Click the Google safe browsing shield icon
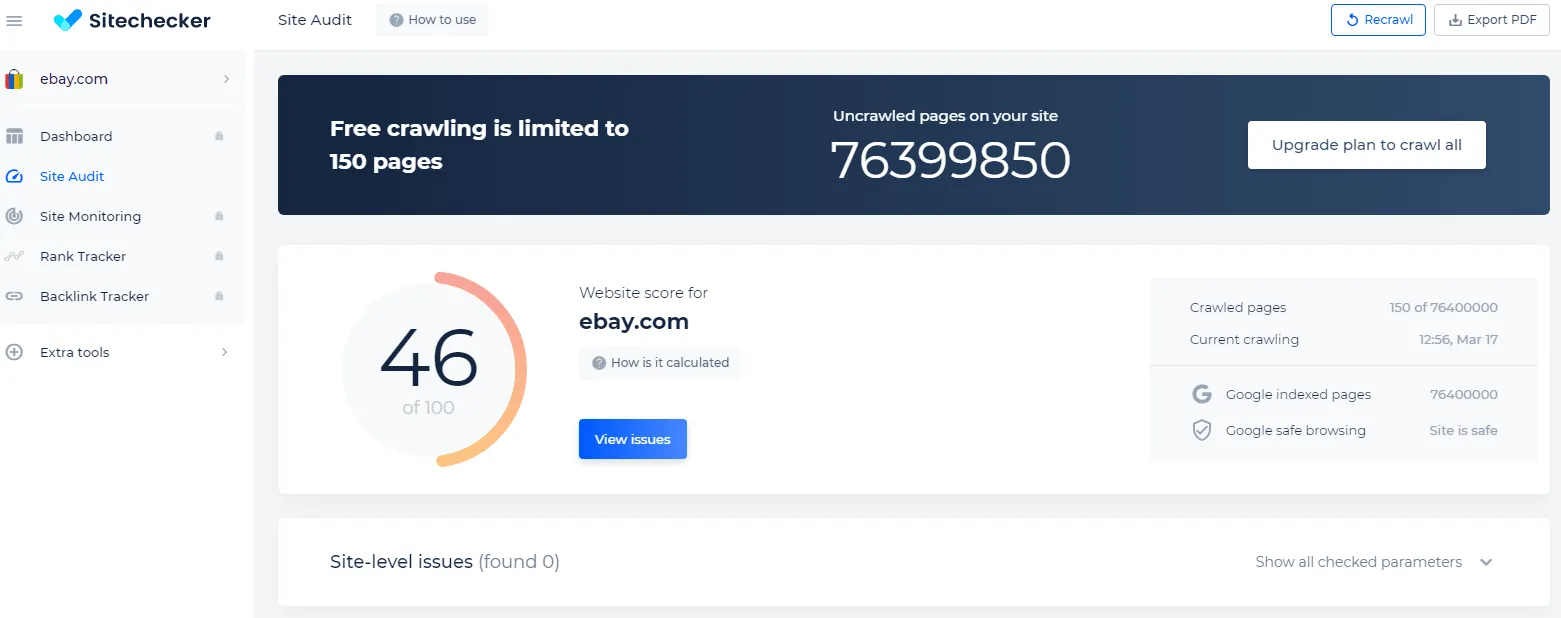The height and width of the screenshot is (618, 1561). pos(1202,430)
